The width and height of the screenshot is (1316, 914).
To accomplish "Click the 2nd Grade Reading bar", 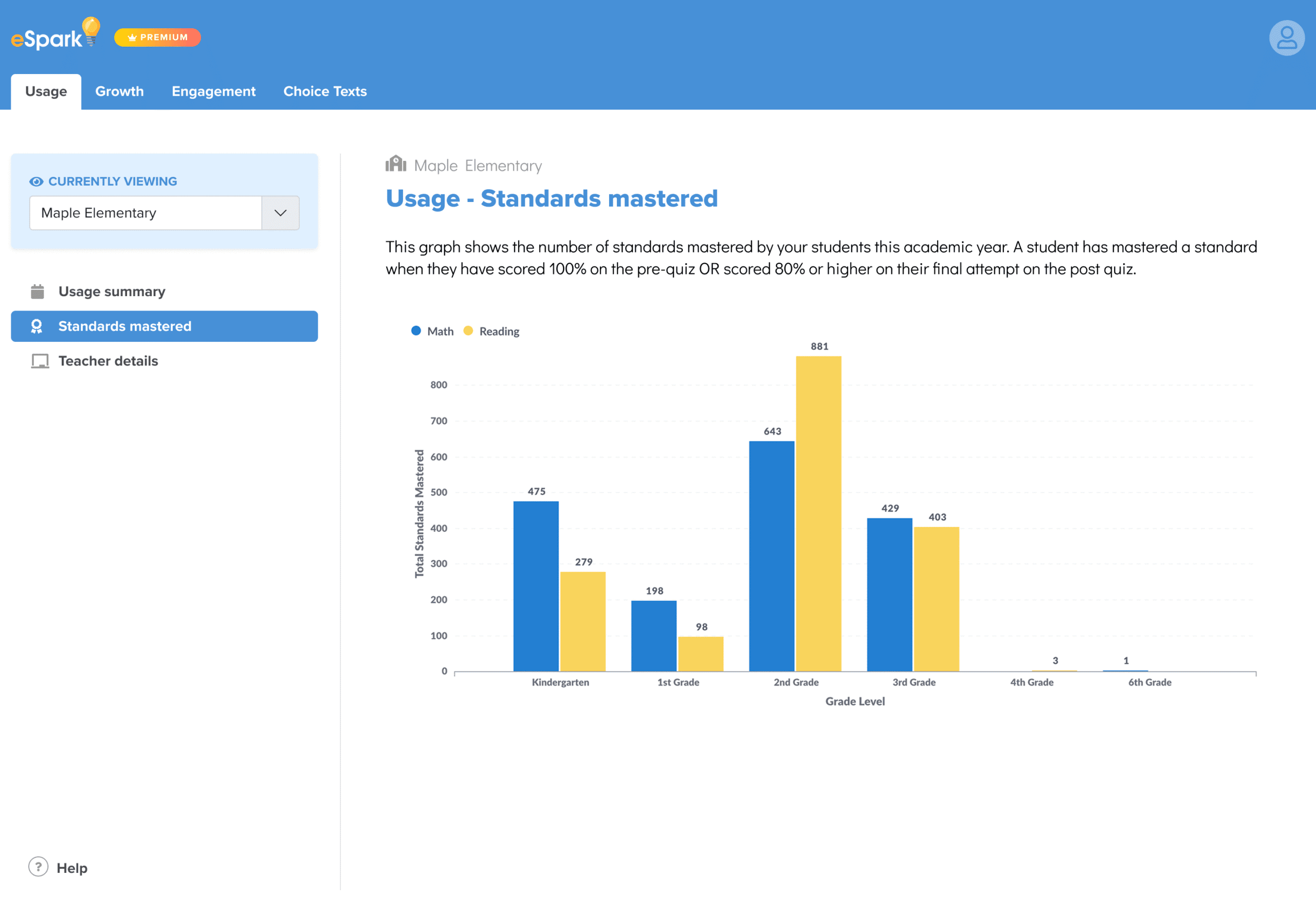I will pyautogui.click(x=818, y=513).
